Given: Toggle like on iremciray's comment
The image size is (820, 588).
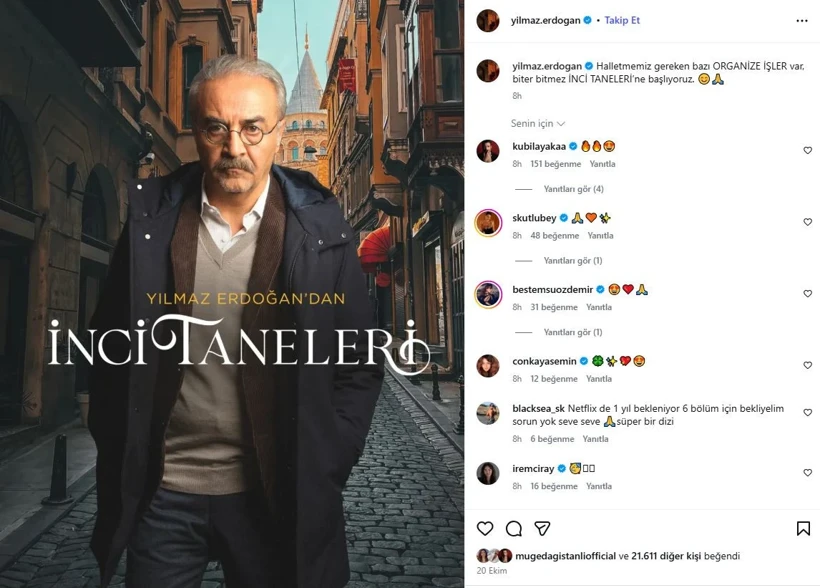Looking at the screenshot, I should coord(807,473).
